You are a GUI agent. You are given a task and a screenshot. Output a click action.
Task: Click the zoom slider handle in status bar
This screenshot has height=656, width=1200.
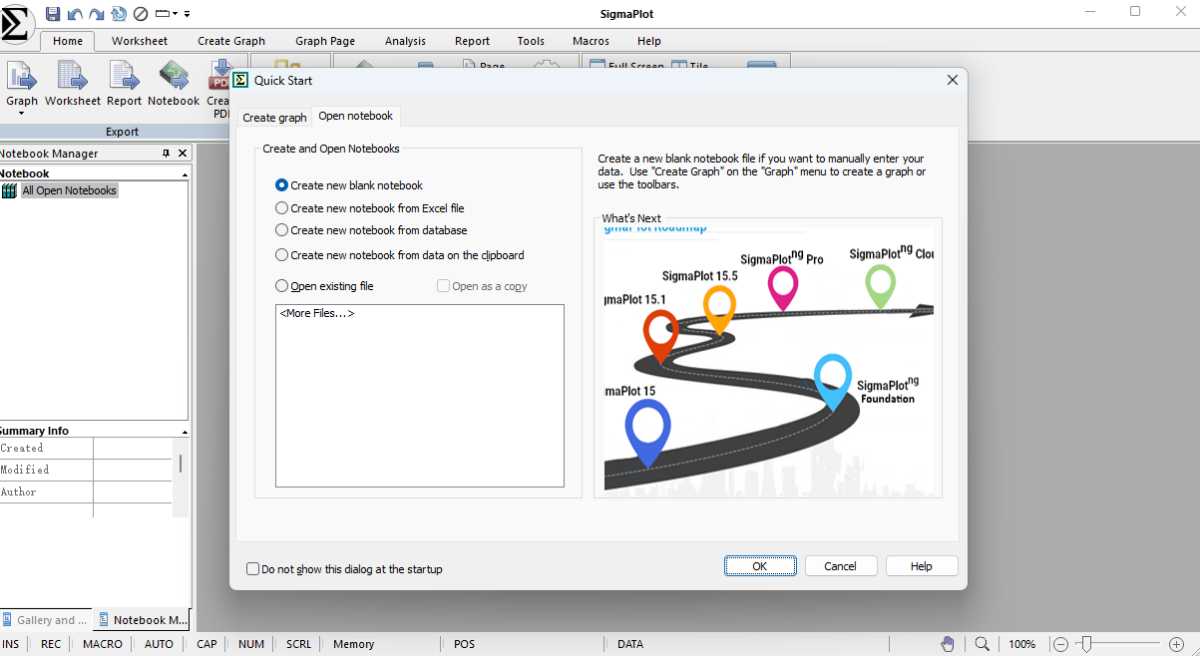click(x=1087, y=644)
